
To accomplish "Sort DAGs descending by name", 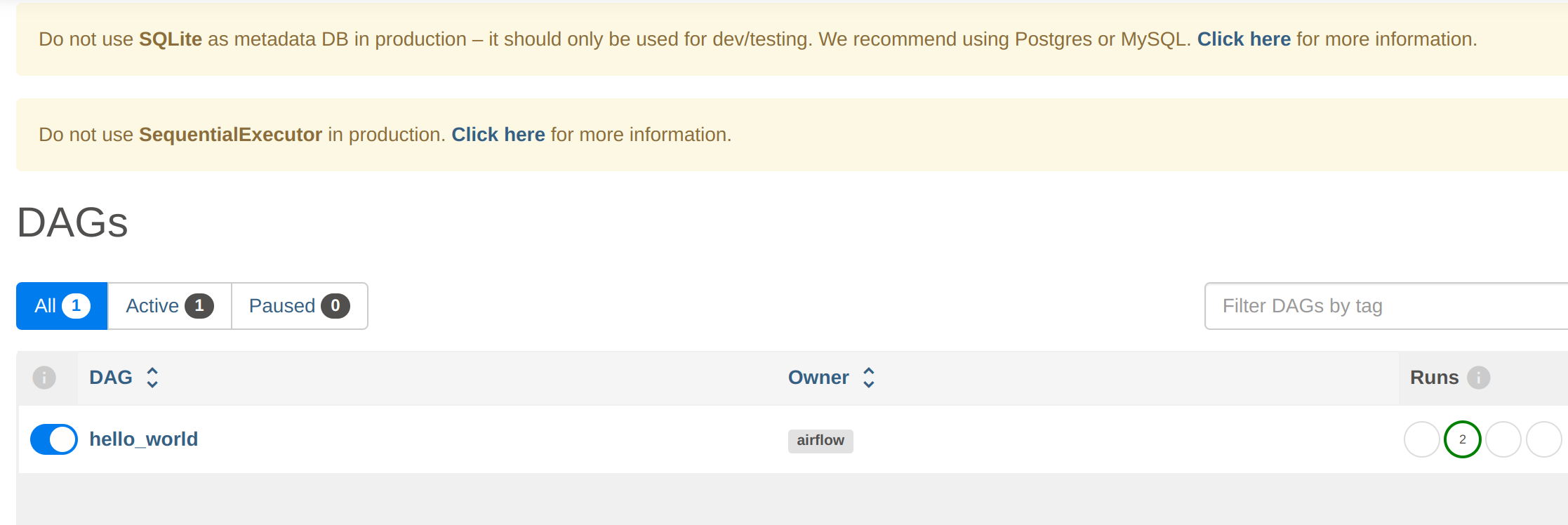I will click(x=152, y=383).
